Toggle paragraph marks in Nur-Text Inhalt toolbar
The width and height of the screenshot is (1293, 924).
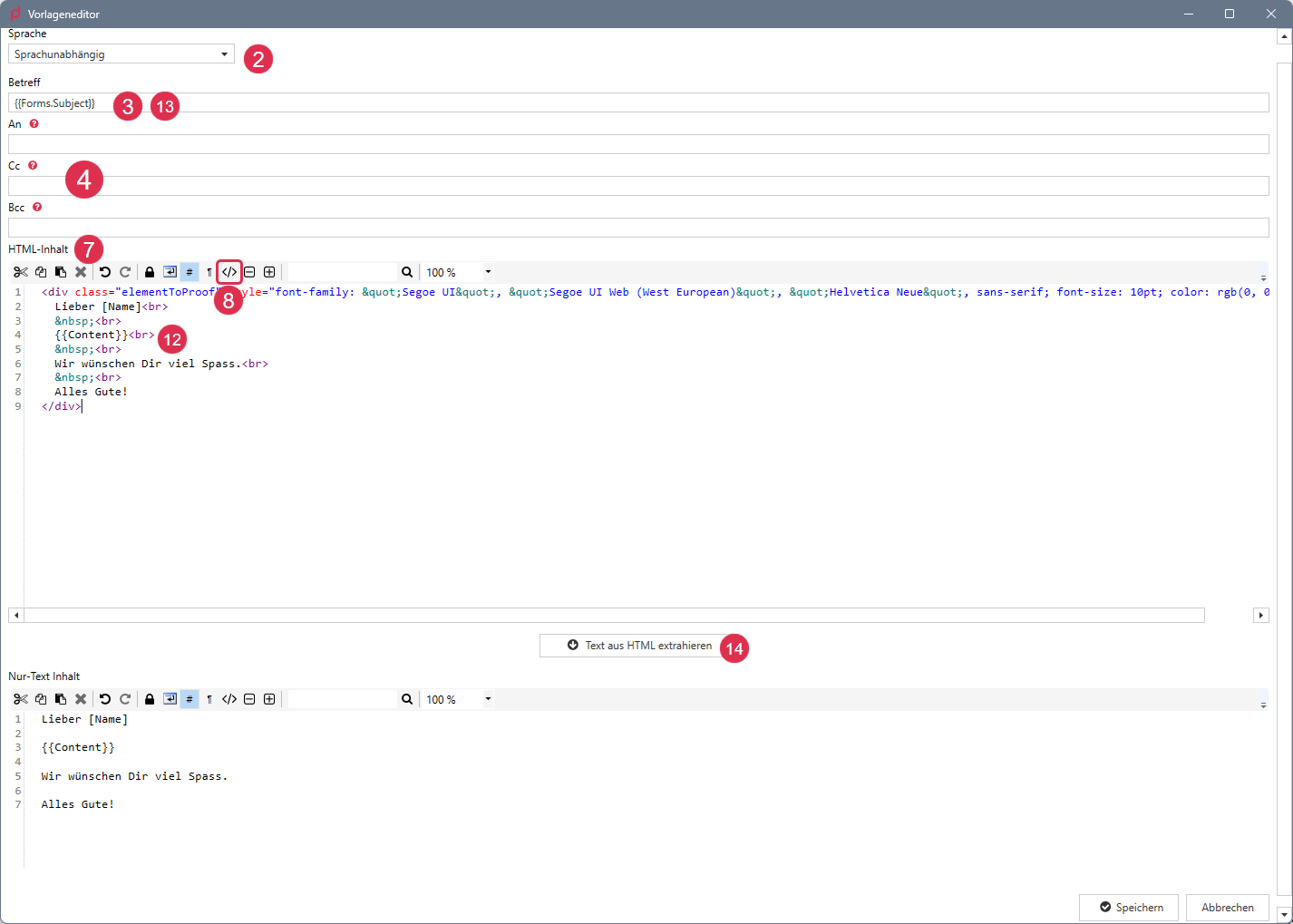pyautogui.click(x=209, y=699)
